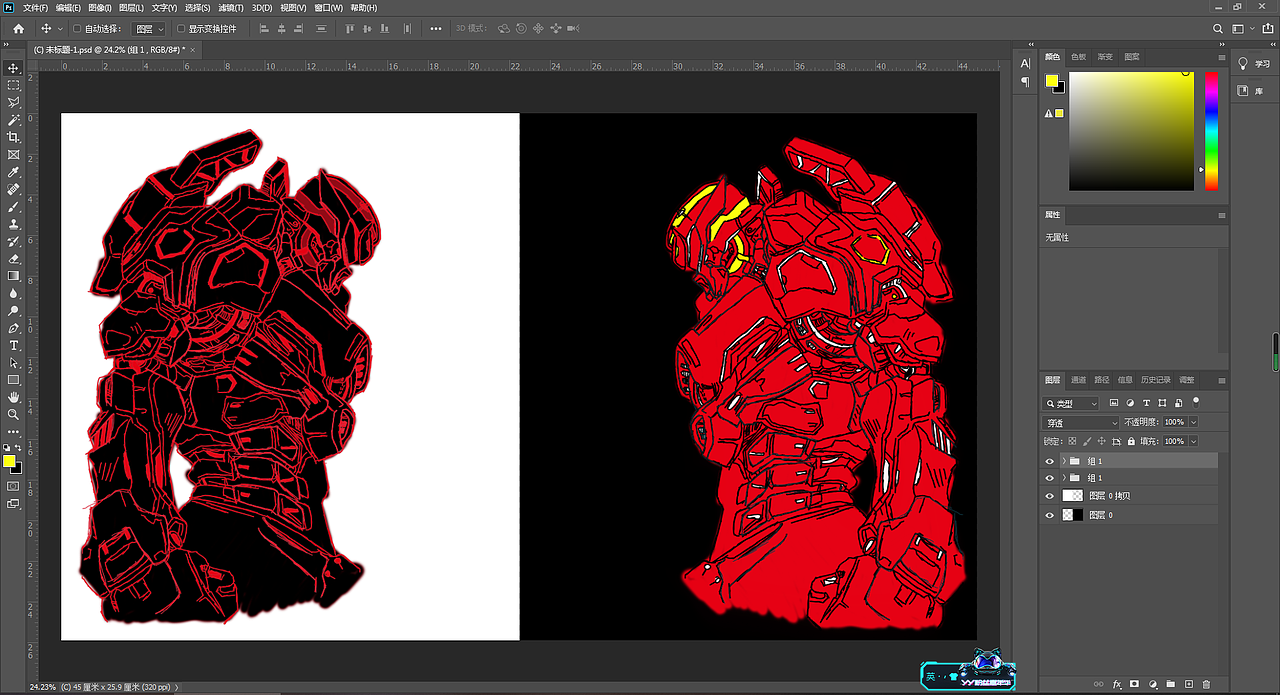Open the 填充 fill slider dropdown
The width and height of the screenshot is (1280, 695).
(1193, 441)
